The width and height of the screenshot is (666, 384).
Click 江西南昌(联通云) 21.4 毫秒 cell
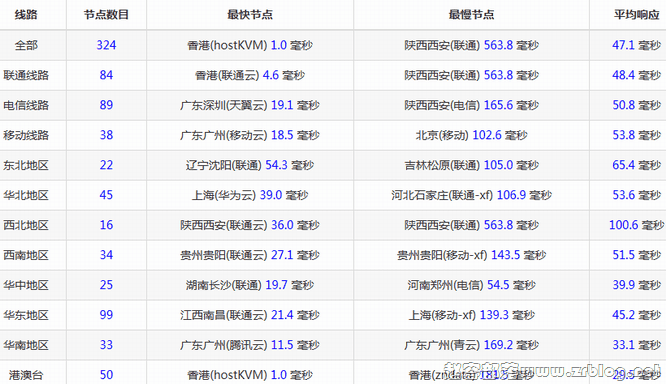[x=250, y=315]
